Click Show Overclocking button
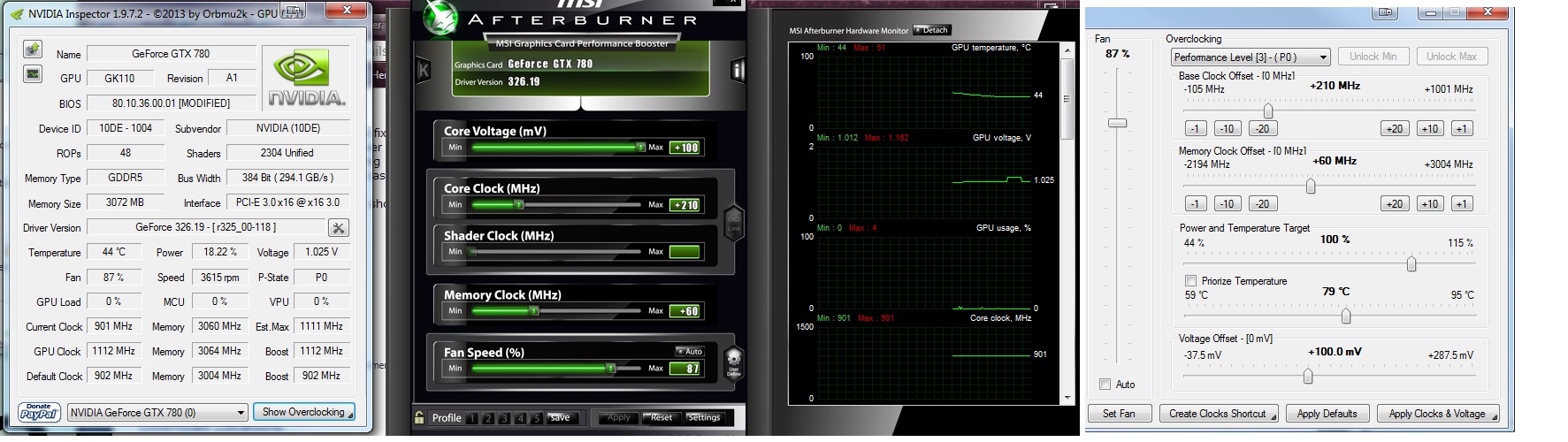The height and width of the screenshot is (442, 1568). point(303,412)
